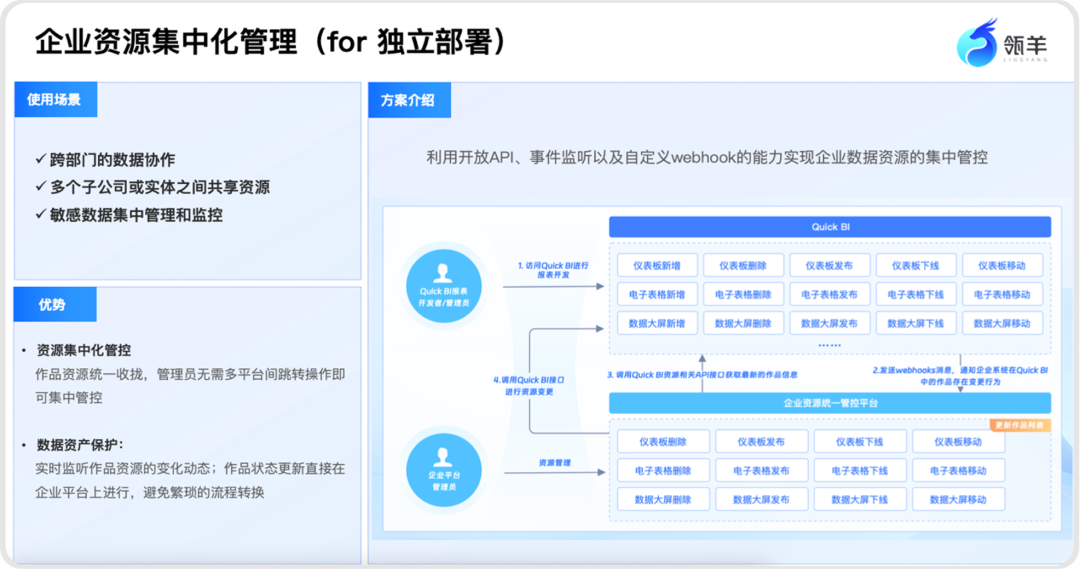Click 仪表板发布 in the Quick BI group
Viewport: 1080px width, 569px height.
pyautogui.click(x=829, y=266)
